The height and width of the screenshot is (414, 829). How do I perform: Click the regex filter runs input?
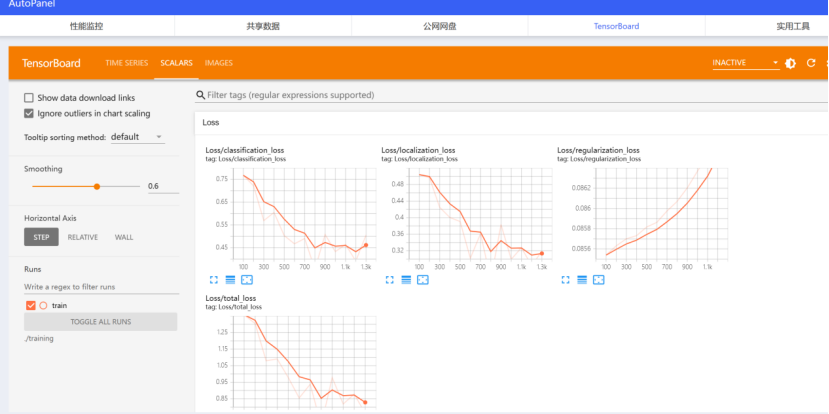(x=102, y=287)
